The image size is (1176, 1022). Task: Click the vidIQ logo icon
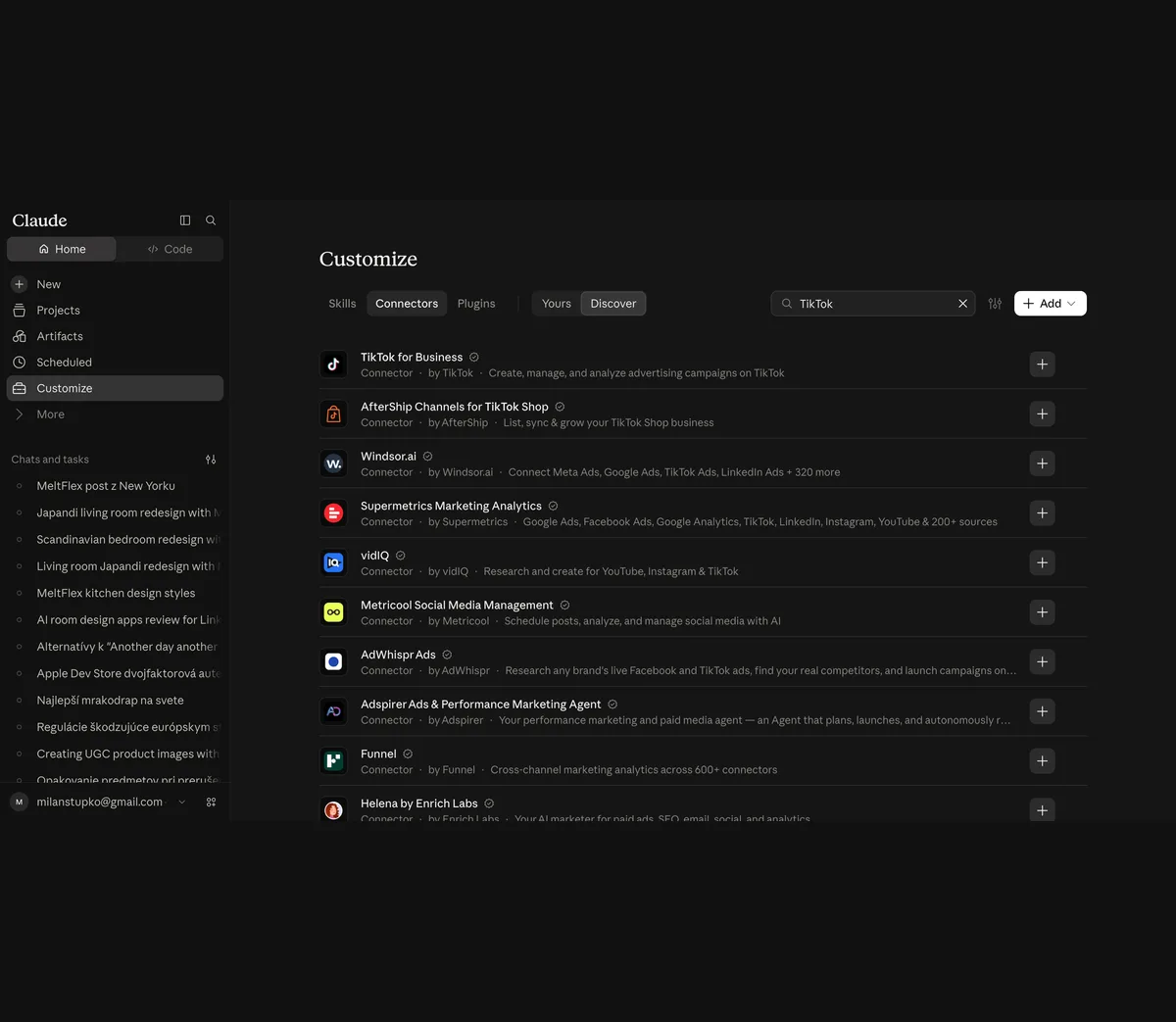pyautogui.click(x=333, y=562)
